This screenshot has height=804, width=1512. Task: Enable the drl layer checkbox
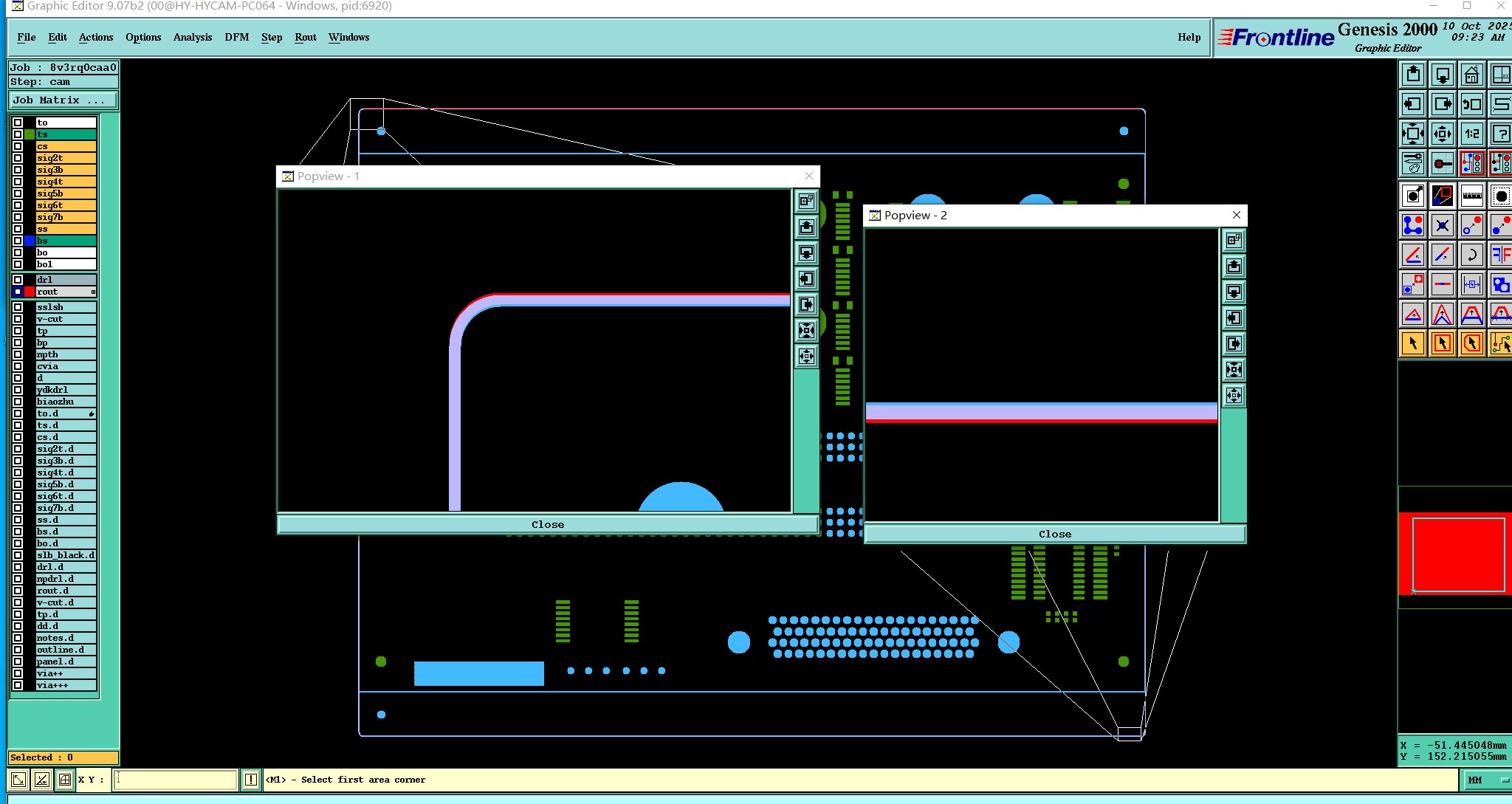18,280
